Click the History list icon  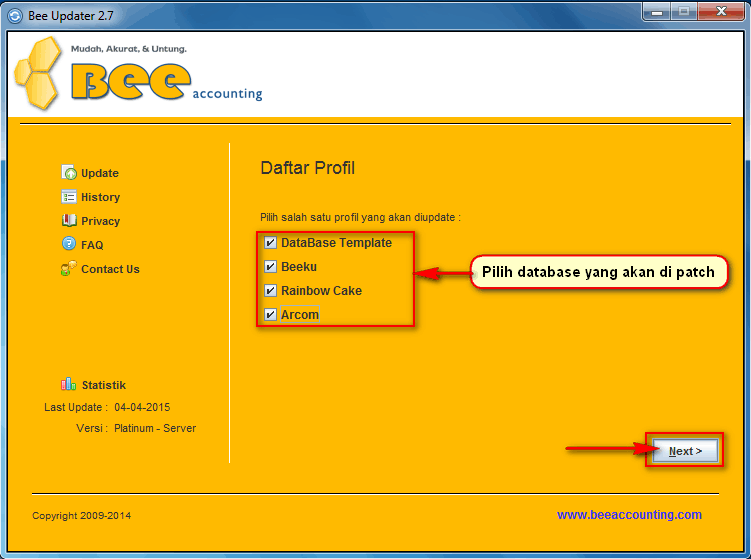click(x=69, y=197)
